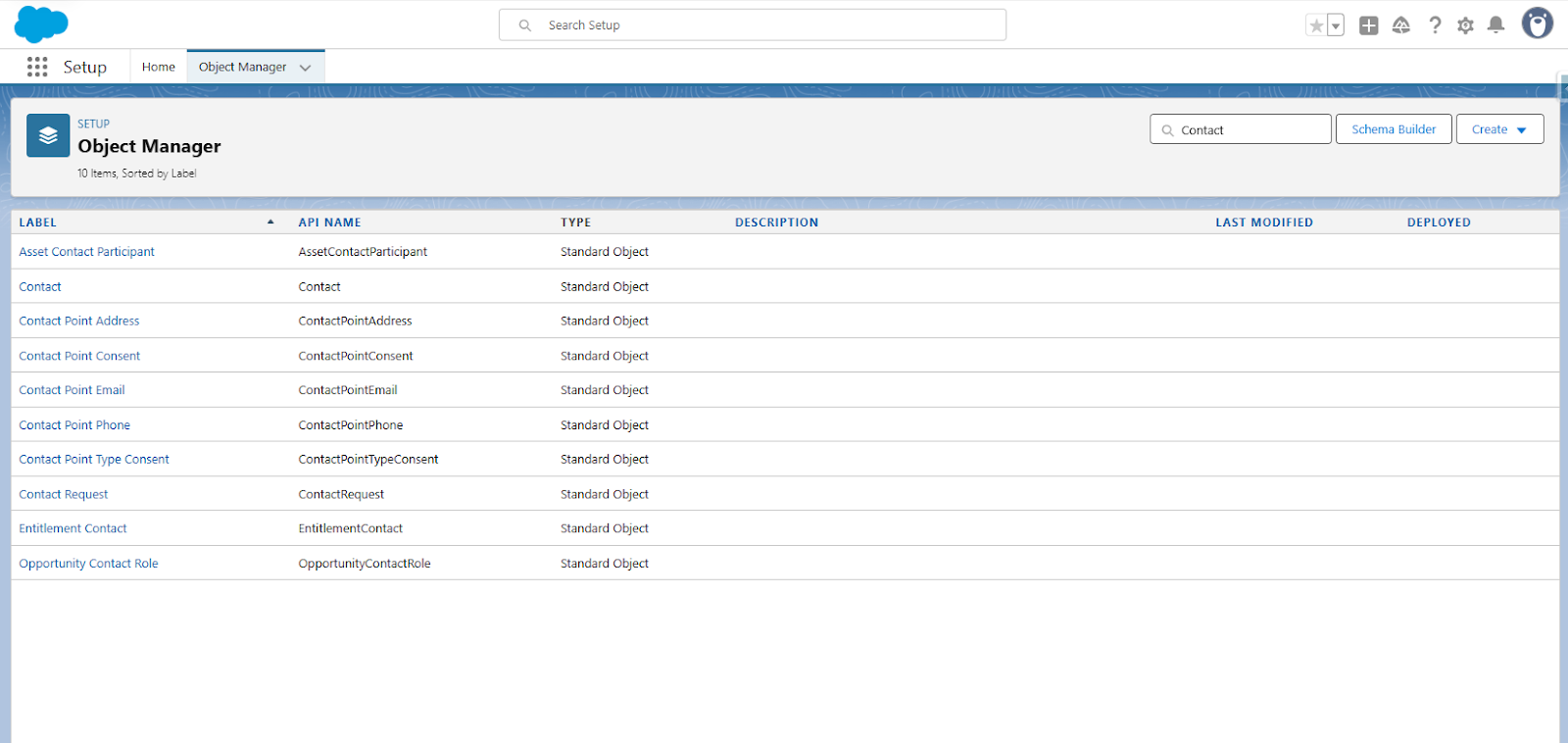Viewport: 1568px width, 743px height.
Task: Sort by the Label column header
Action: pyautogui.click(x=38, y=223)
